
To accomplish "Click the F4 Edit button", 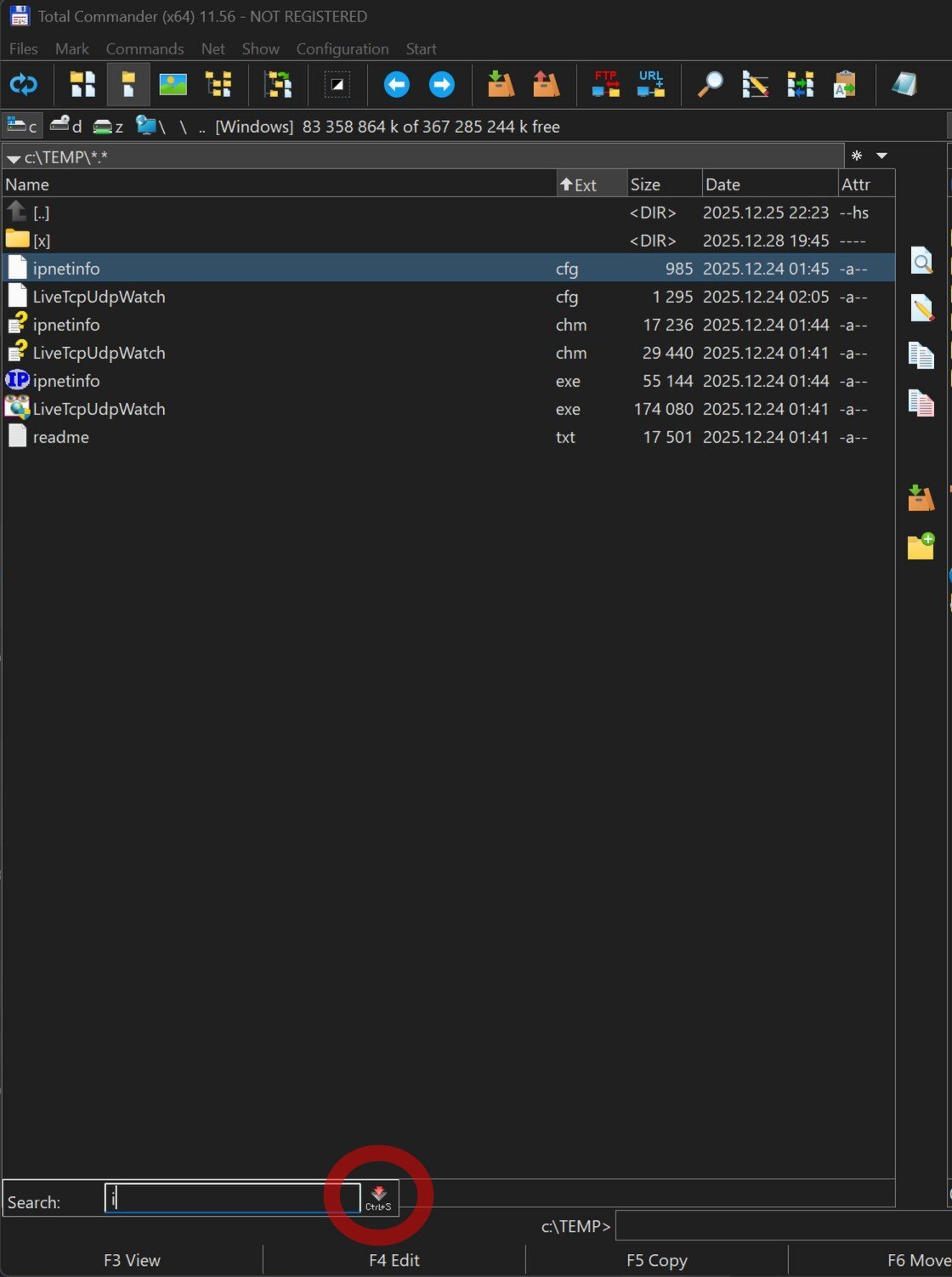I will (x=394, y=1260).
